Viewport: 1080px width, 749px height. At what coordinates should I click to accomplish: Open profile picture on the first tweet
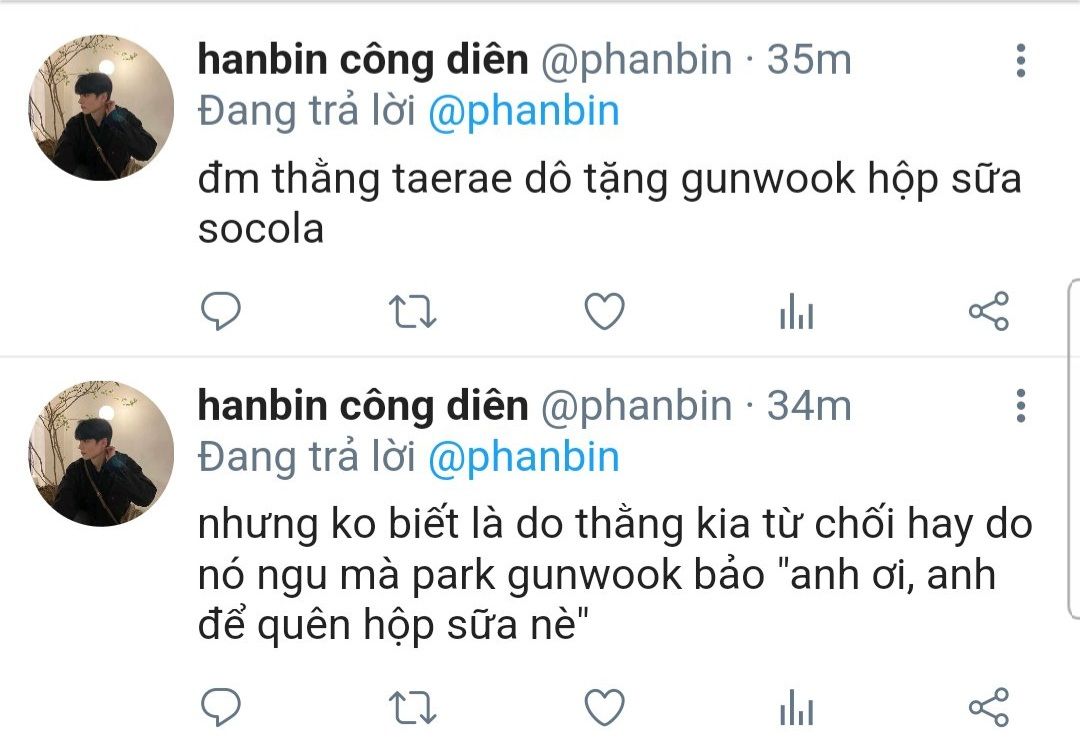[101, 107]
